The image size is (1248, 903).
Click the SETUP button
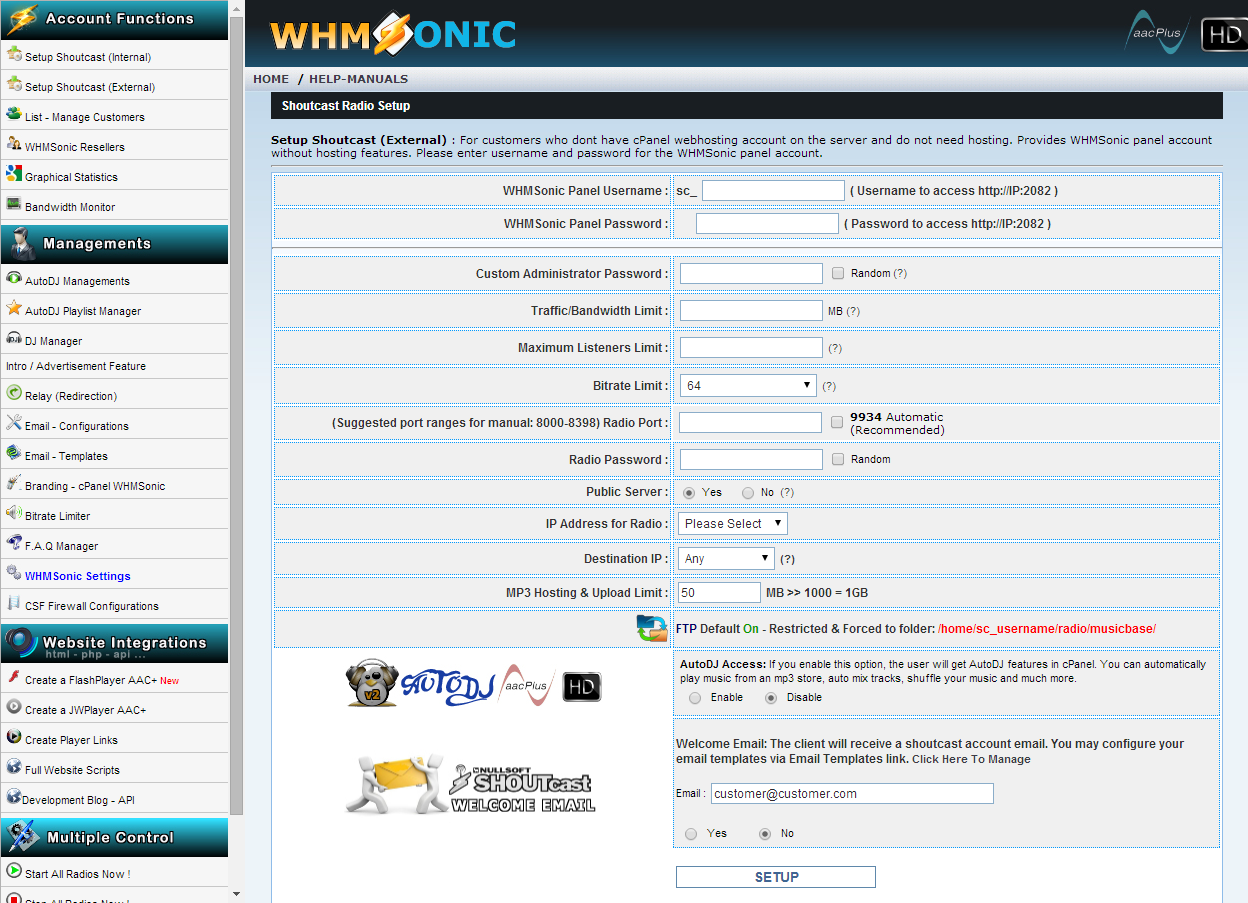pos(776,877)
